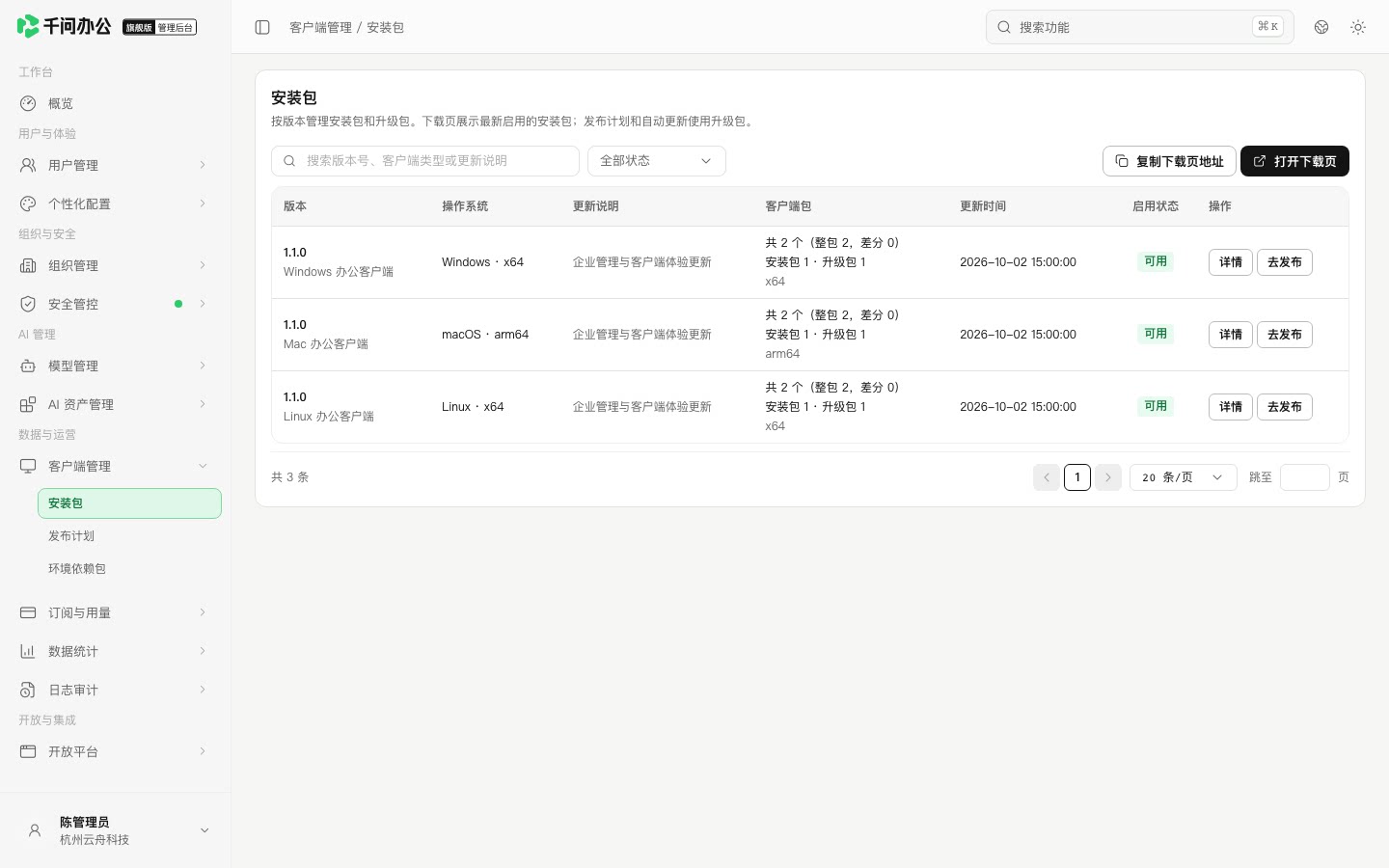The height and width of the screenshot is (868, 1389).
Task: Click the copy icon in 复制下载页地址
Action: pyautogui.click(x=1122, y=161)
